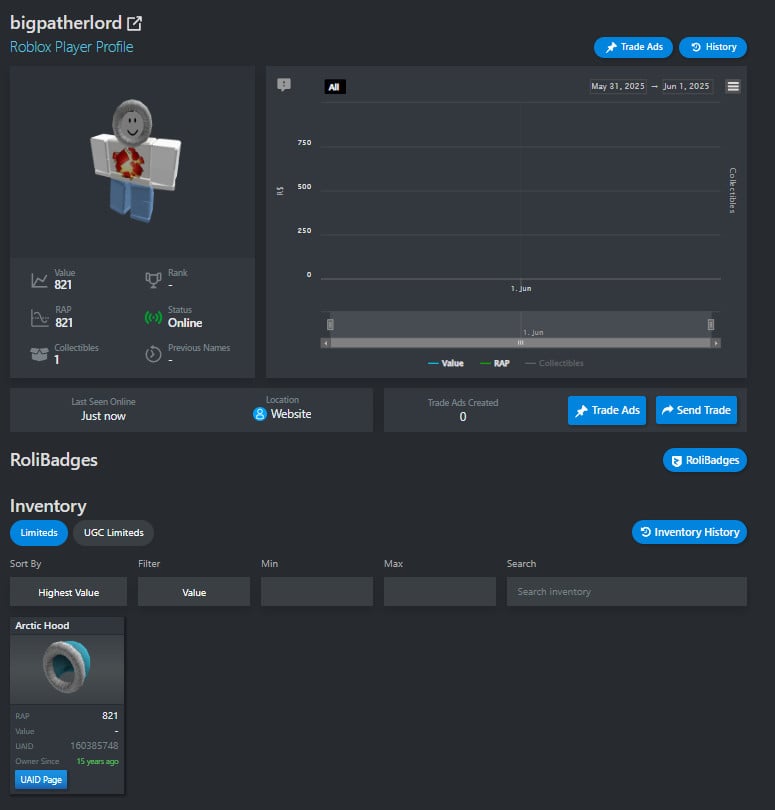This screenshot has width=775, height=810.
Task: Click the Collectibles box icon
Action: 39,354
